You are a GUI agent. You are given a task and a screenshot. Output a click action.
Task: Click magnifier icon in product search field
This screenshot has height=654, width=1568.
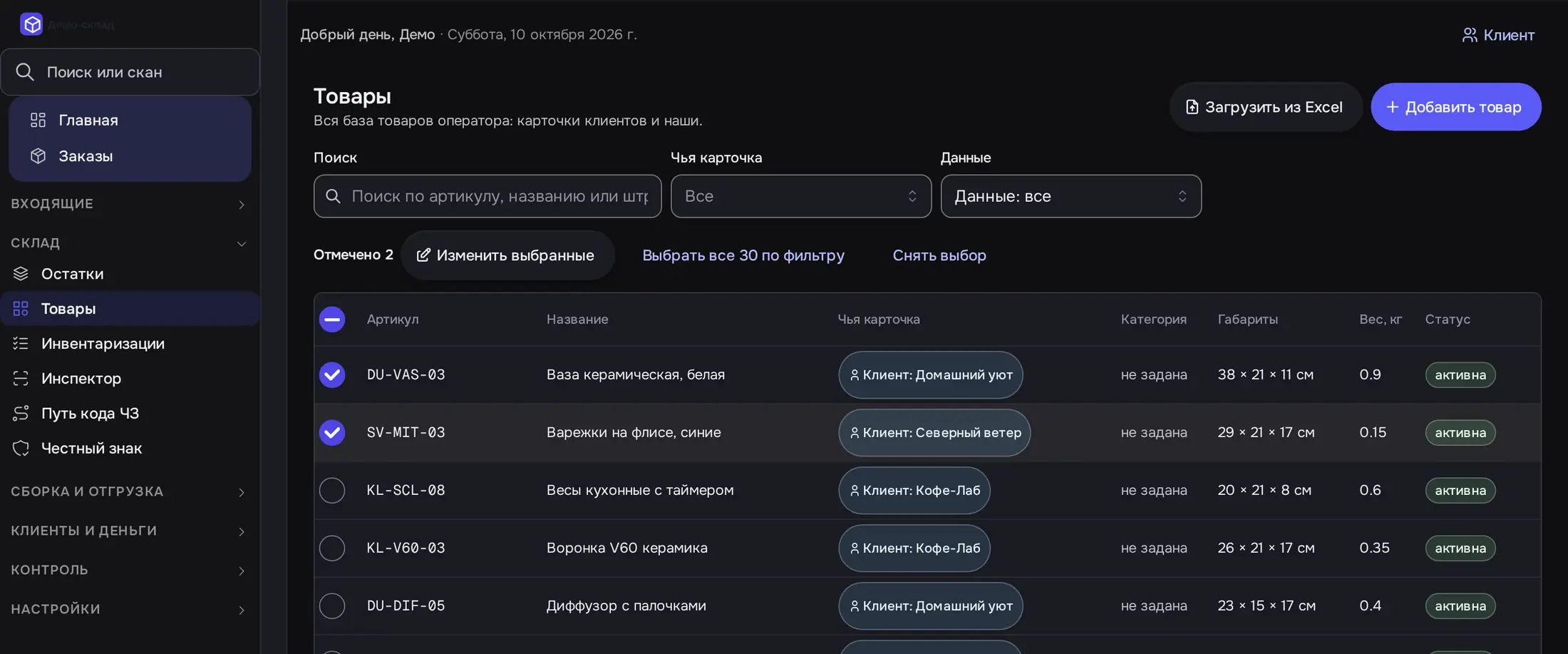[x=333, y=196]
